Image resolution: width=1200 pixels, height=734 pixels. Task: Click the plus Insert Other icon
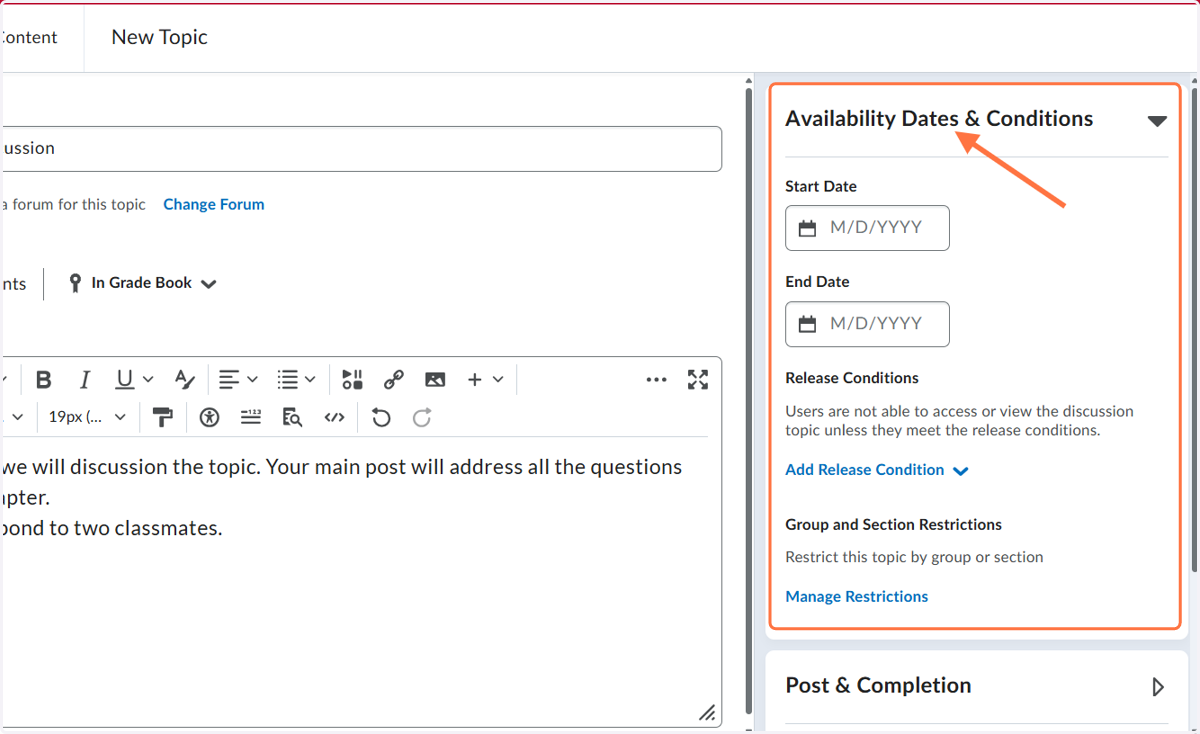tap(475, 380)
